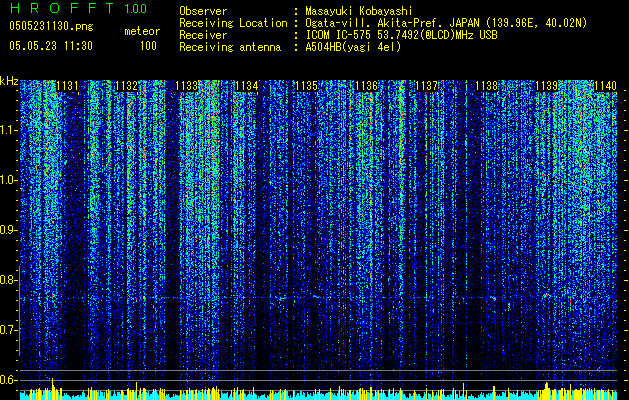Click the kHz axis unit label

click(x=9, y=81)
